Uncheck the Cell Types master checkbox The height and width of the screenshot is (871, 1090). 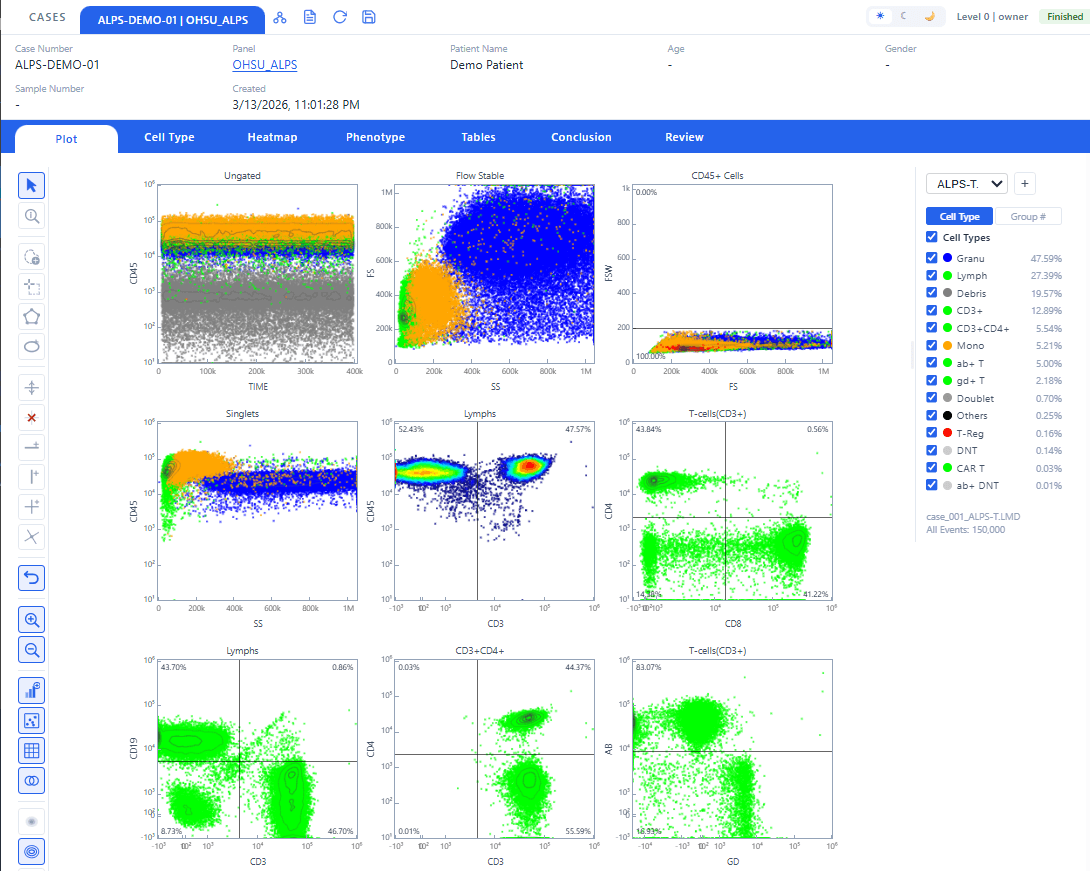click(932, 237)
